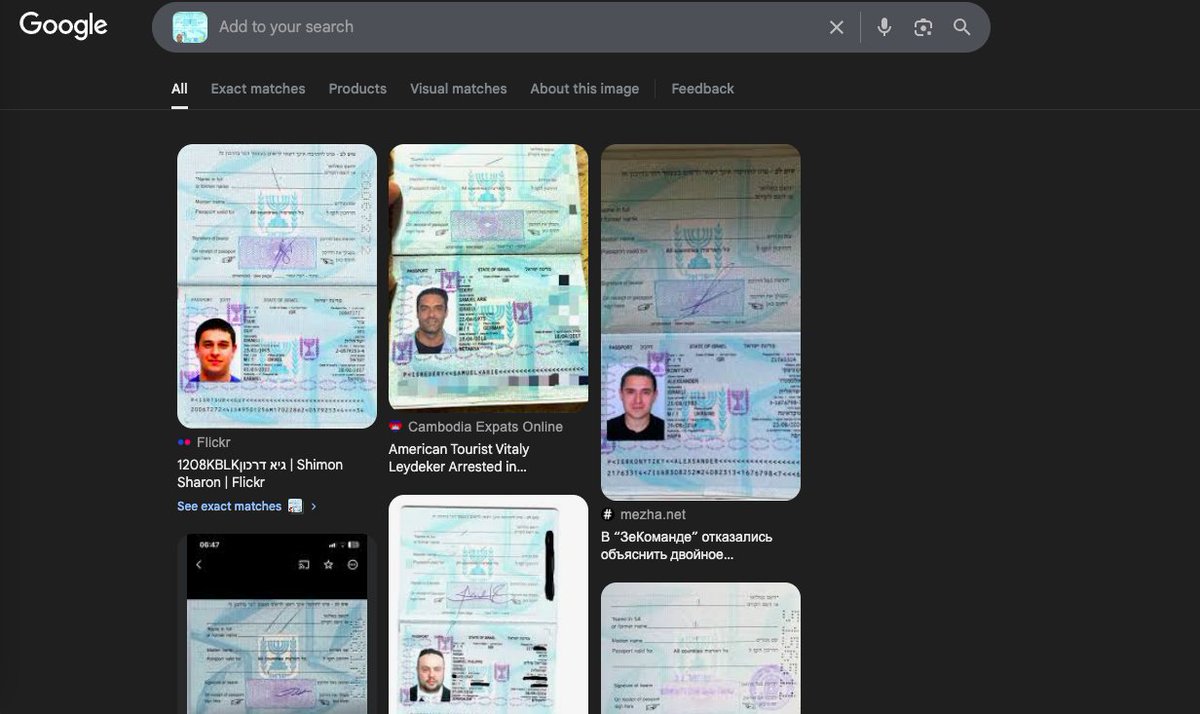The image size is (1200, 714).
Task: Click the mezha.net source label
Action: 653,514
